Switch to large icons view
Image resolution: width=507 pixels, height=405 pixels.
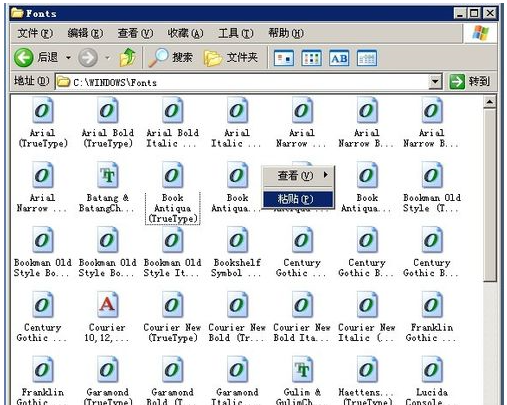pyautogui.click(x=284, y=58)
